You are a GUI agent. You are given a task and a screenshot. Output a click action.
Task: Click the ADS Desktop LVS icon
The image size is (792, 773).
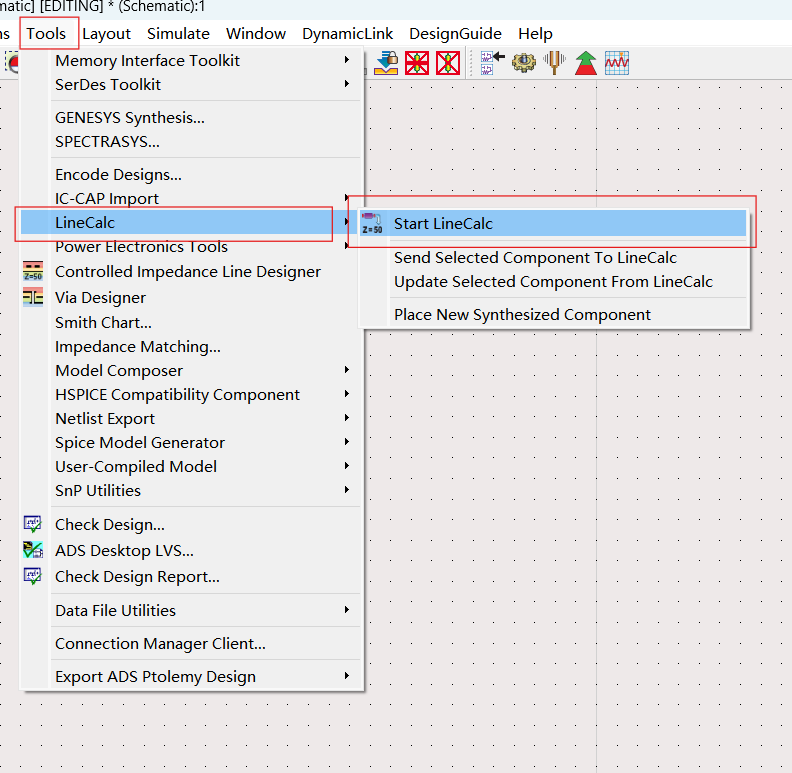point(33,550)
